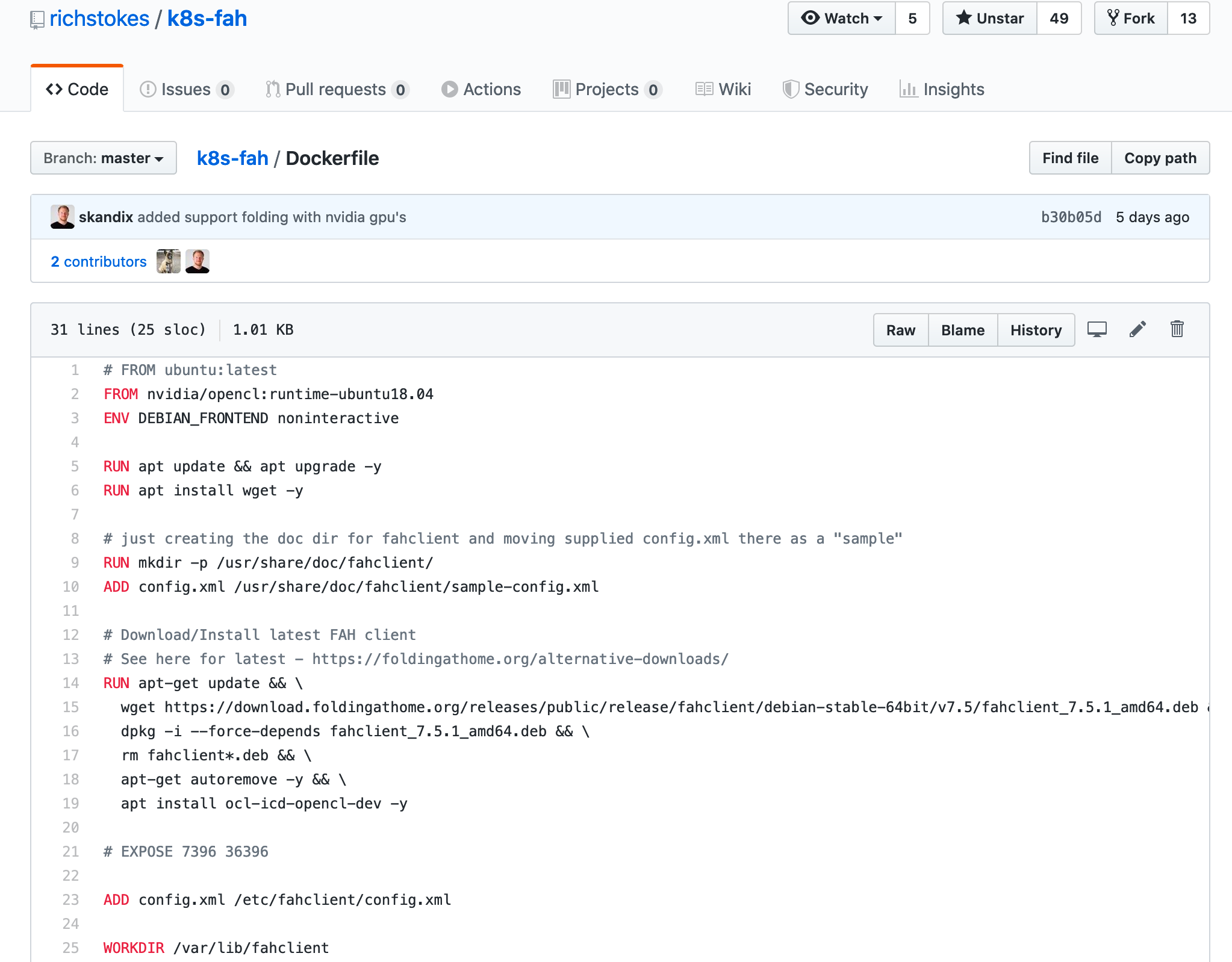Click first contributor avatar thumbnail
1232x962 pixels.
point(168,261)
